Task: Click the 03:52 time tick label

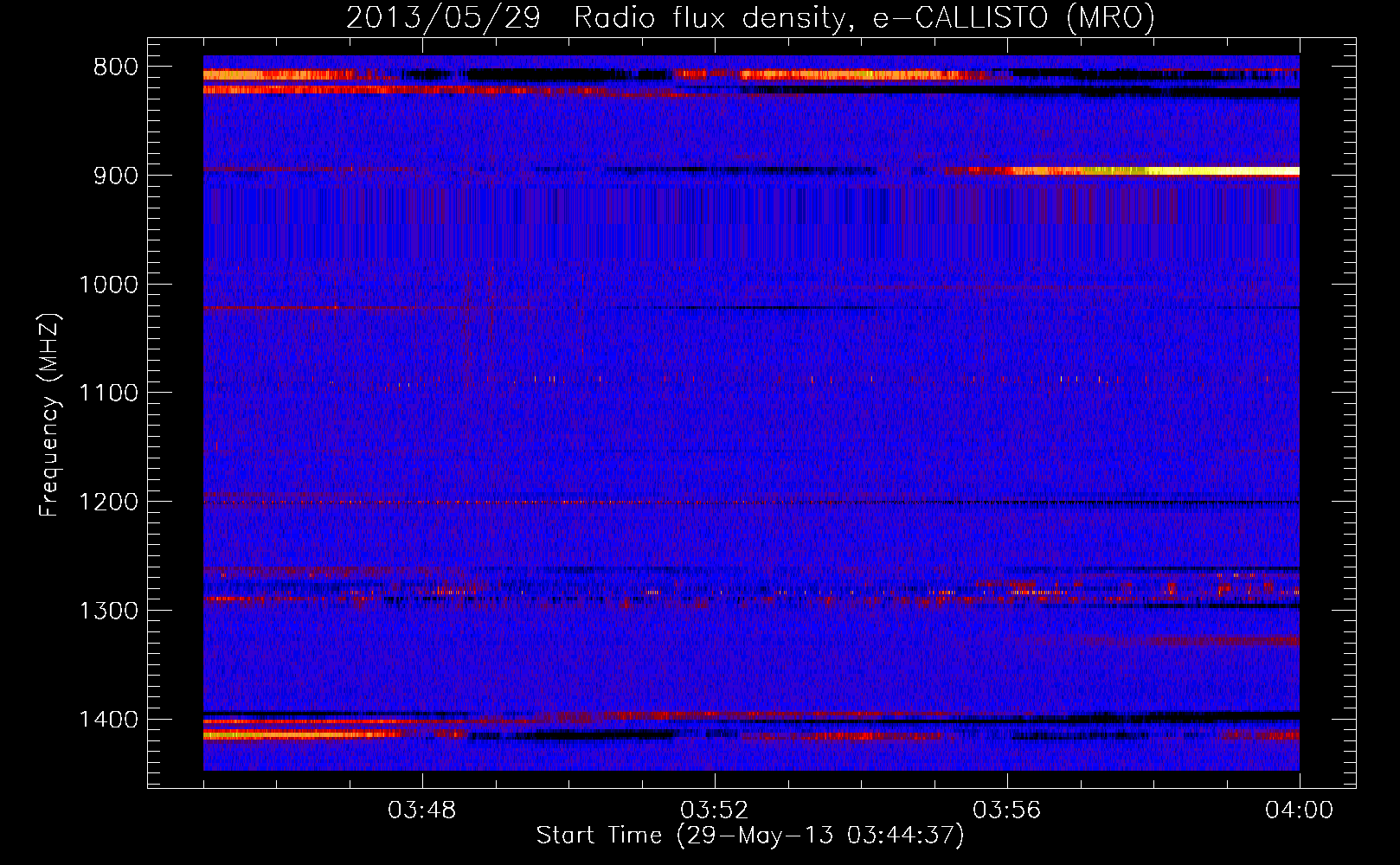Action: click(715, 811)
